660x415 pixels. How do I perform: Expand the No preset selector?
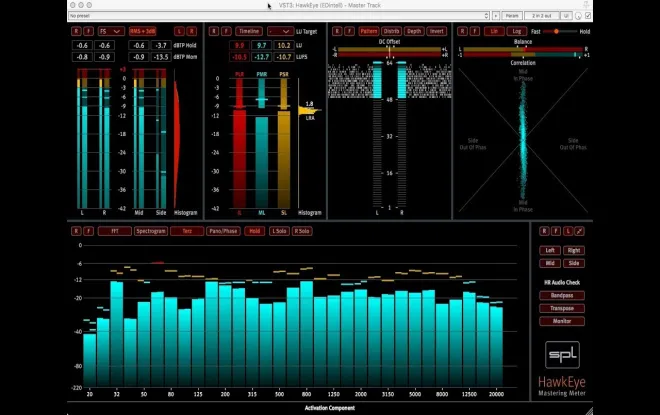278,16
